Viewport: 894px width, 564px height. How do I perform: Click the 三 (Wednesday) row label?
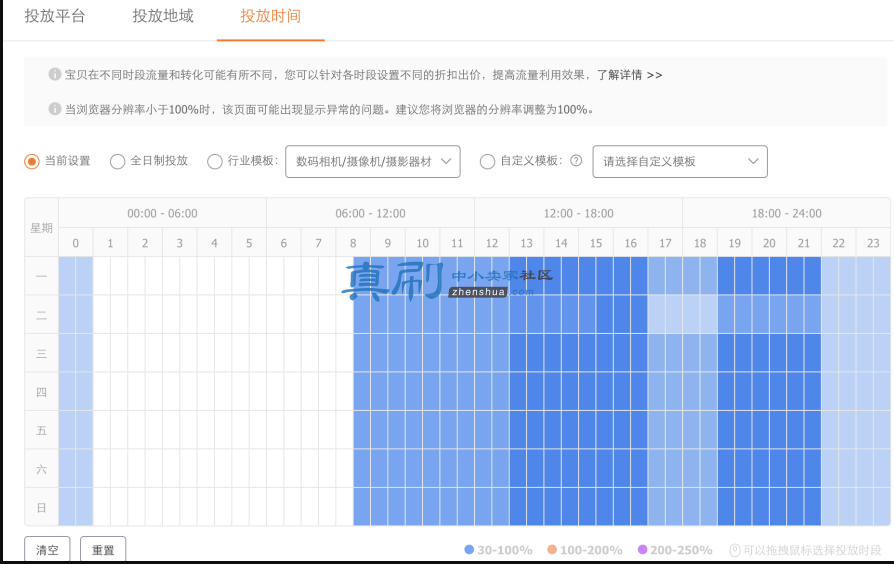point(42,354)
